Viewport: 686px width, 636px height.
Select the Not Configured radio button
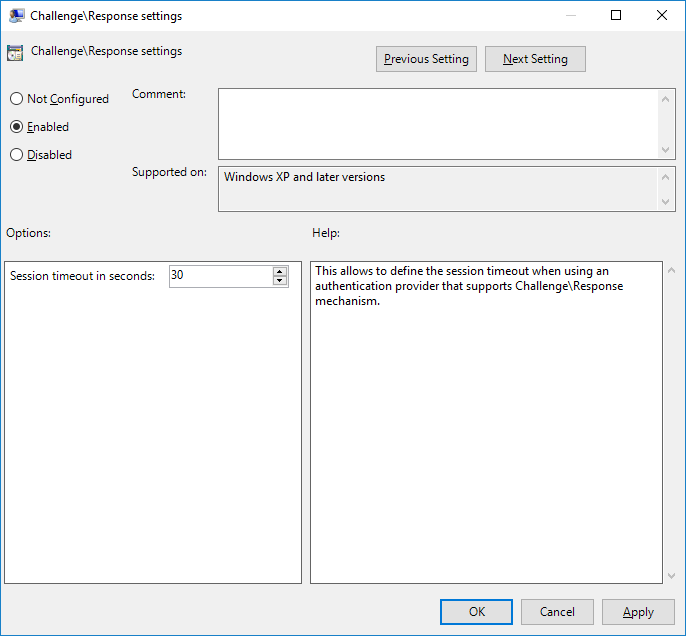(x=16, y=99)
